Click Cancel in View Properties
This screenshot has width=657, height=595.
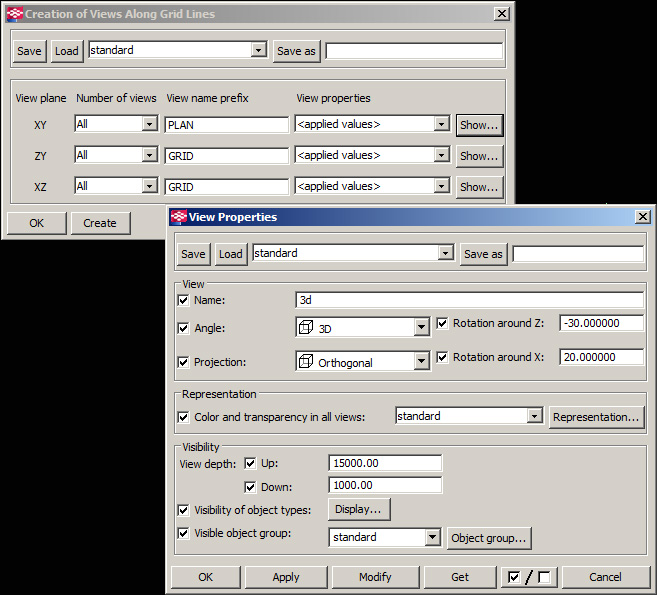click(606, 577)
